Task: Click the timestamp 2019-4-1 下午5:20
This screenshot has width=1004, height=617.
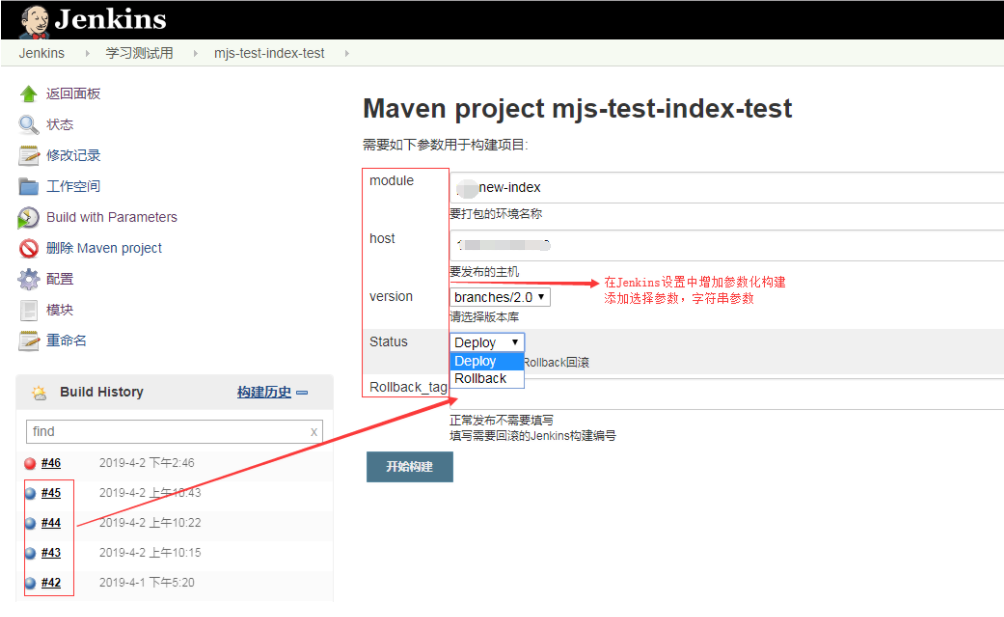Action: pos(147,583)
